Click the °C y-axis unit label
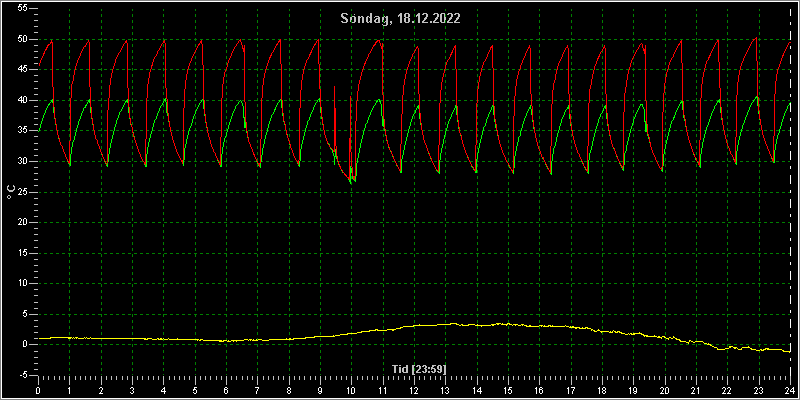This screenshot has width=800, height=400. pos(11,191)
